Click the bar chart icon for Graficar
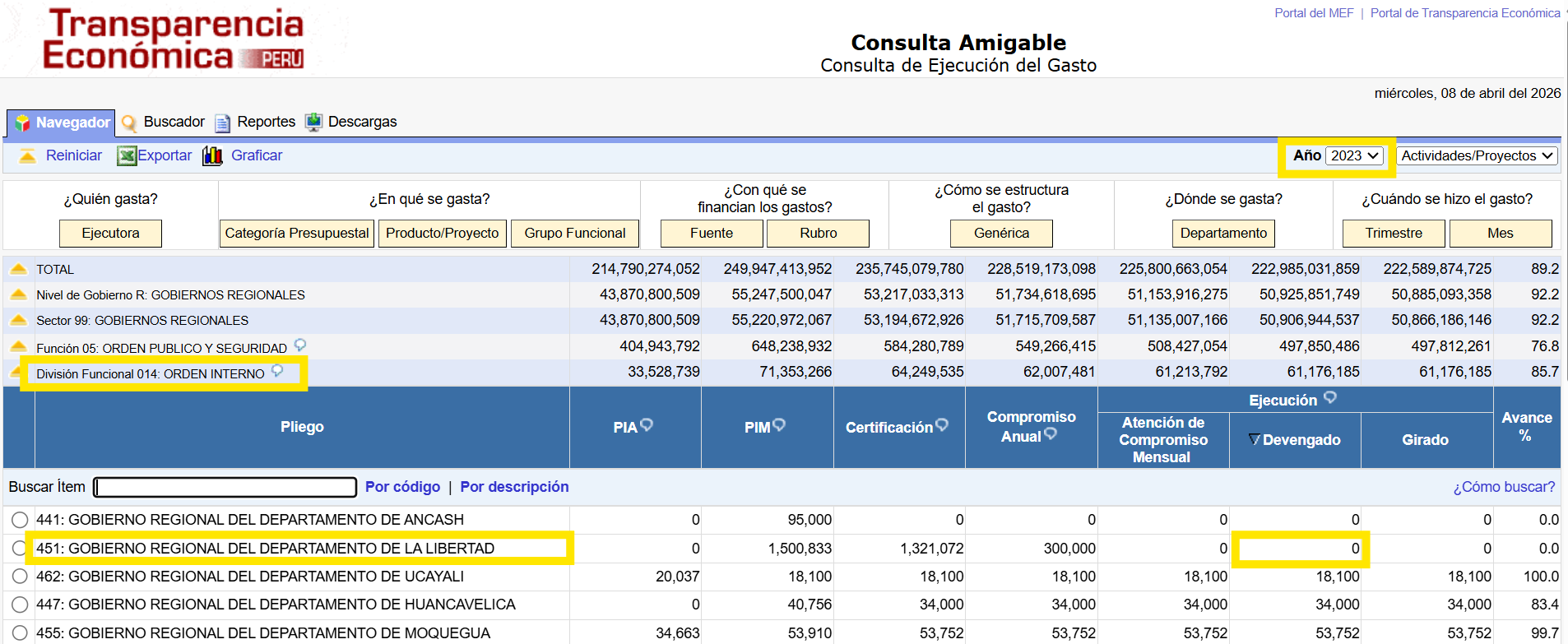The height and width of the screenshot is (644, 1568). tap(213, 155)
